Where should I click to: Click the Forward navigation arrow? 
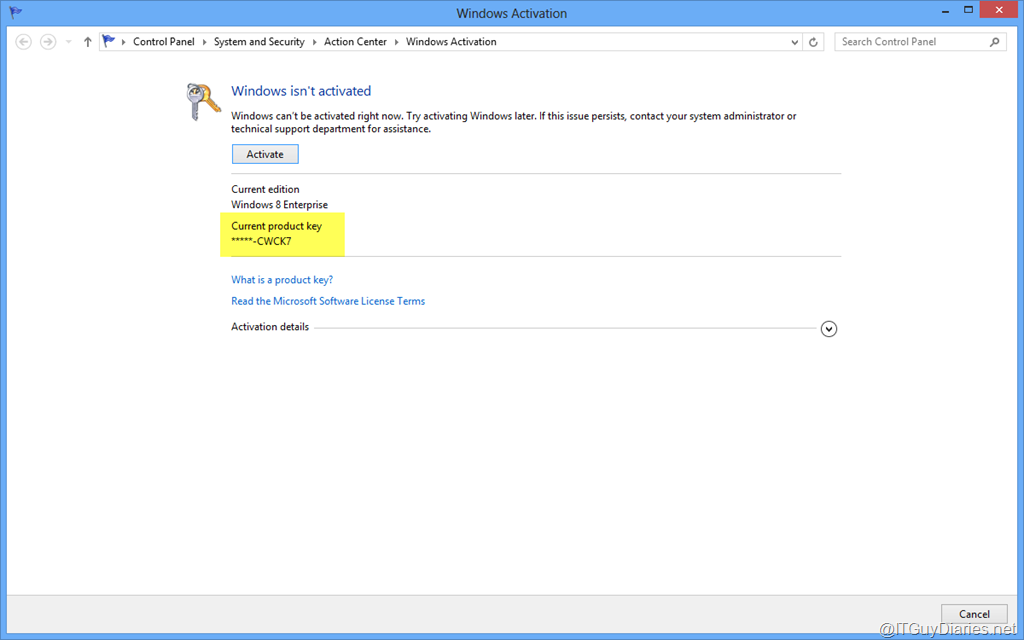click(x=48, y=42)
